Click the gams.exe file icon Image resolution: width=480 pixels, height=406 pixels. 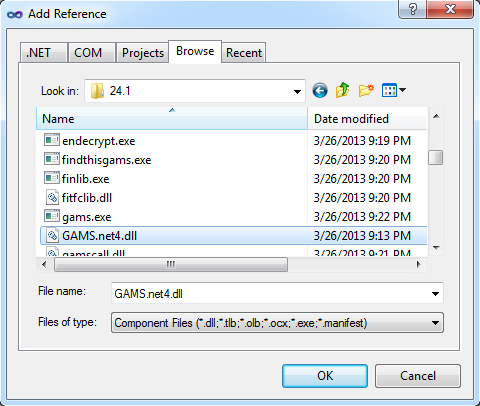pos(52,216)
